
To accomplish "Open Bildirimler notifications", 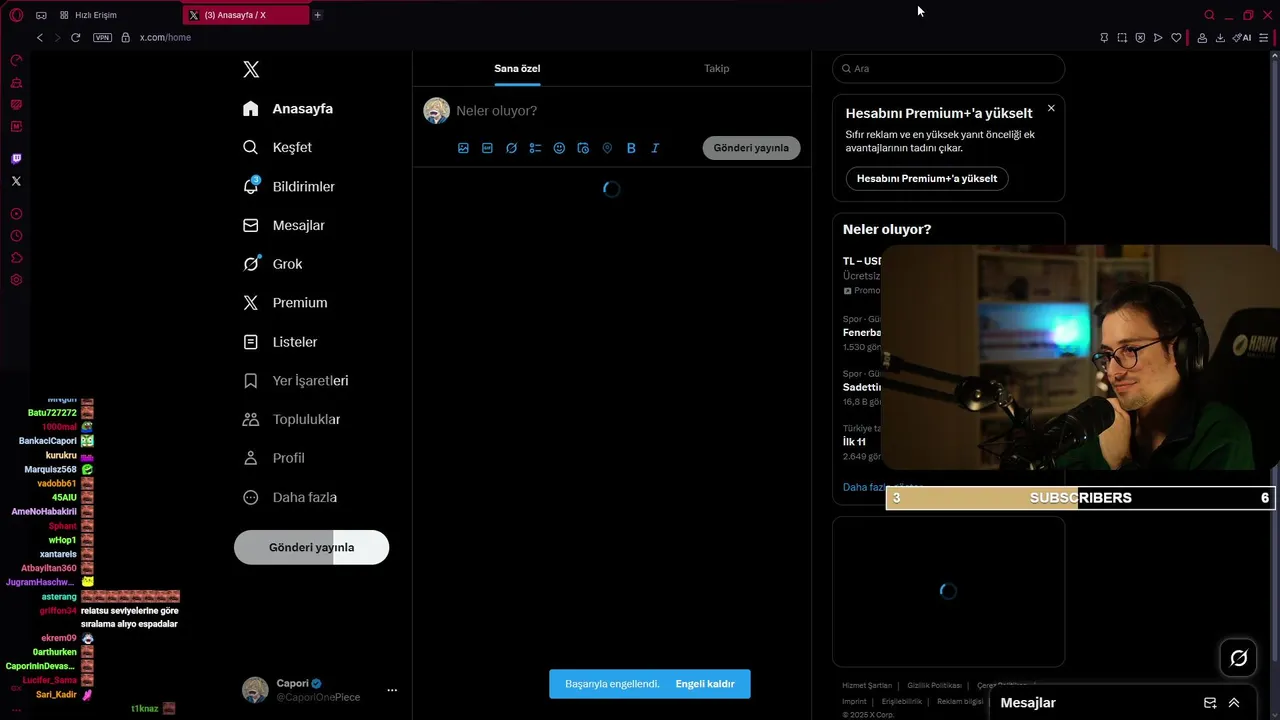I will click(x=289, y=186).
